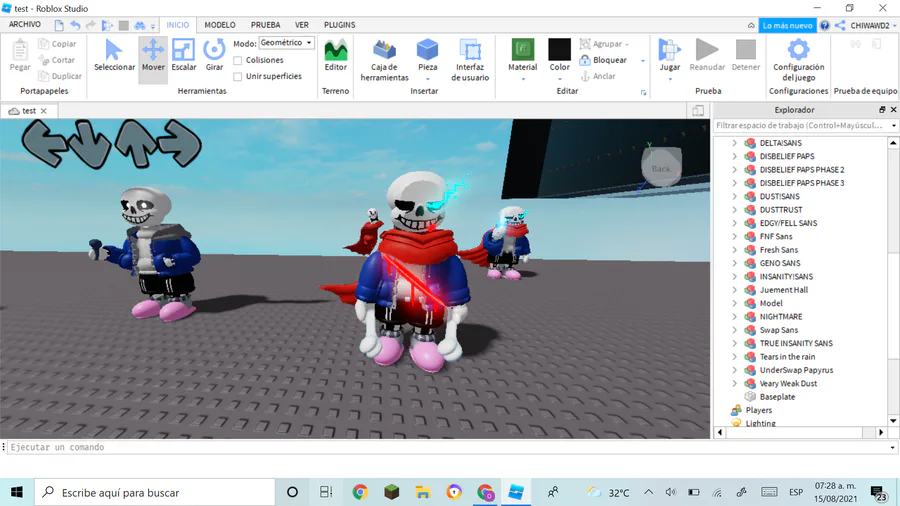Click the Ejecutar un comando field

[448, 447]
